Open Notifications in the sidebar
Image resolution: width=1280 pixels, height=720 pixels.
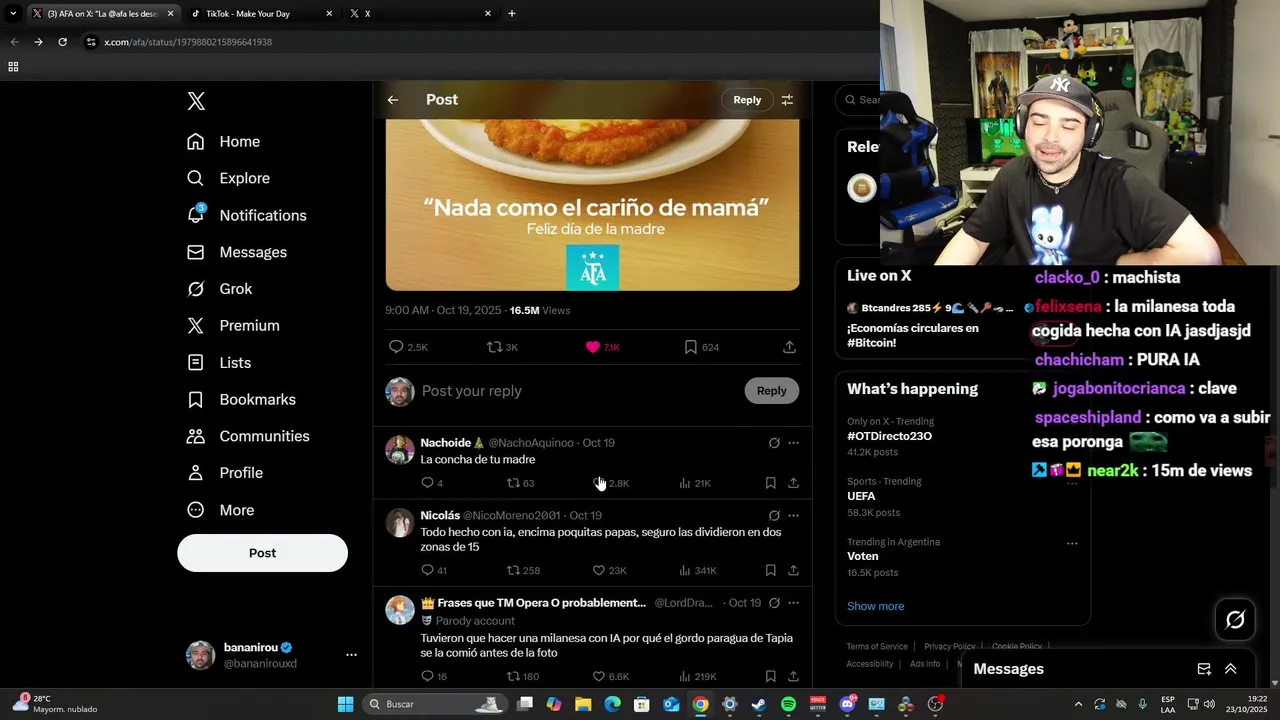[x=247, y=215]
